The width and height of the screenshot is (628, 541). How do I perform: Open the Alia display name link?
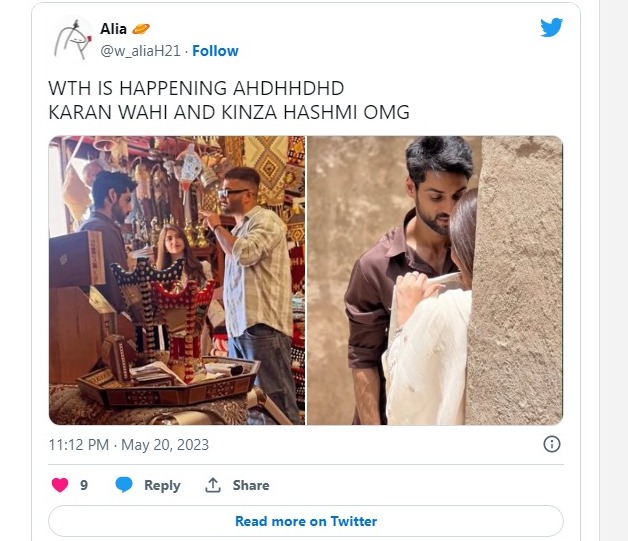(113, 29)
